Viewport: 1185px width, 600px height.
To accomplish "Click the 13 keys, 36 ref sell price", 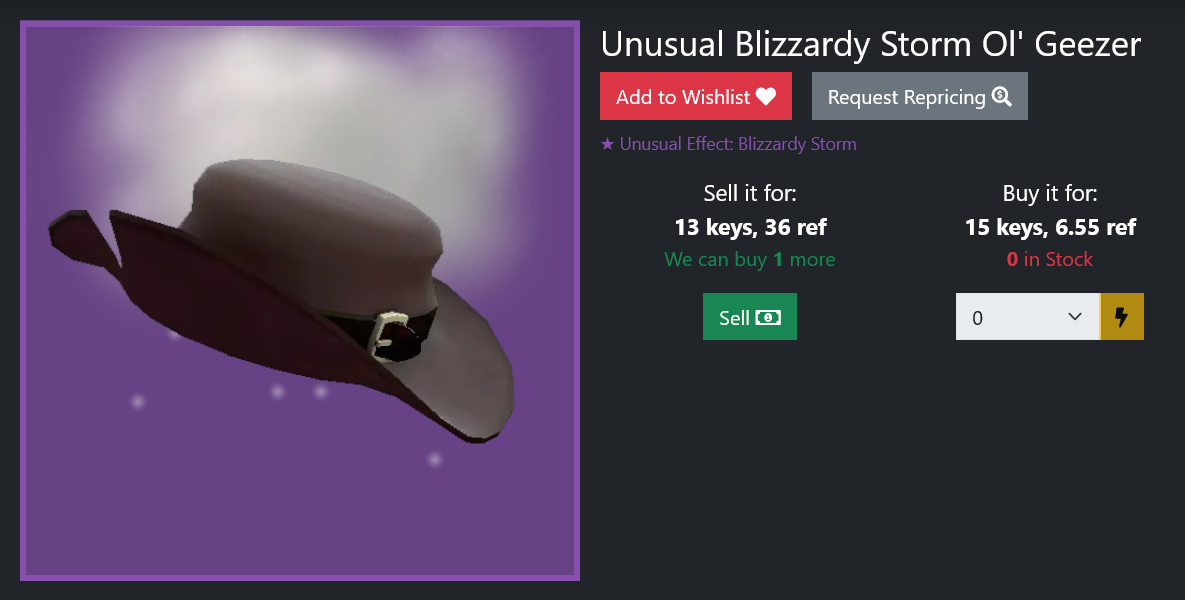I will [750, 227].
